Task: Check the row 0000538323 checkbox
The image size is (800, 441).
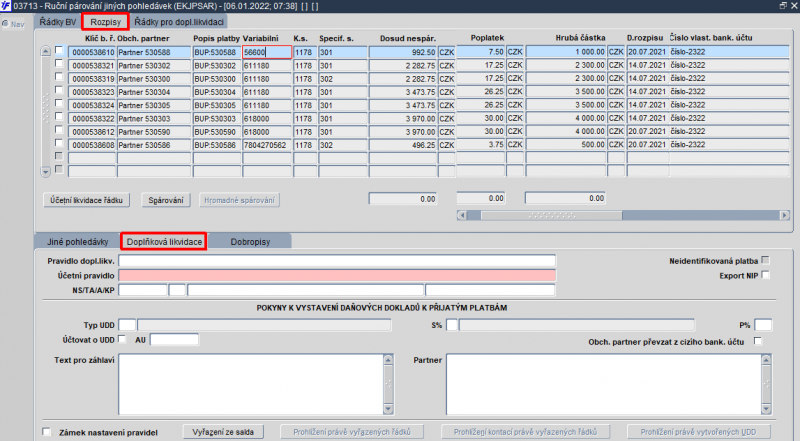Action: 59,90
